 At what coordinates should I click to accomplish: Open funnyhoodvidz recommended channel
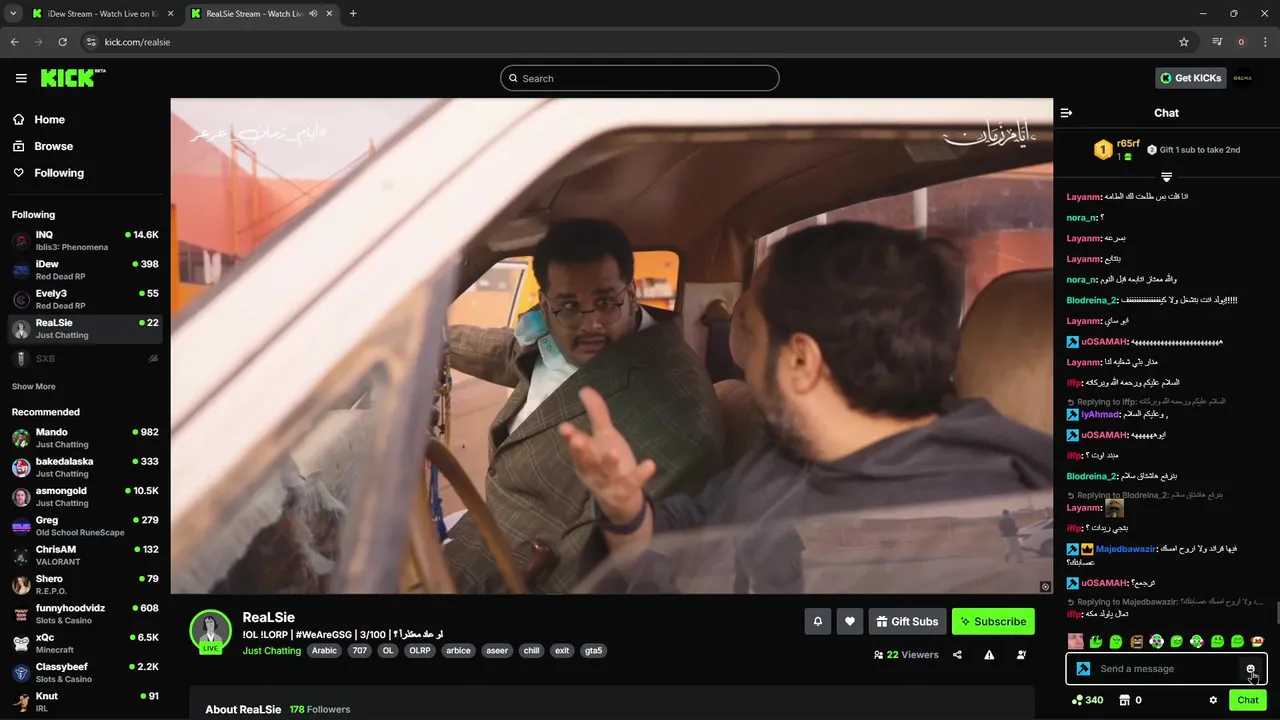[x=85, y=613]
